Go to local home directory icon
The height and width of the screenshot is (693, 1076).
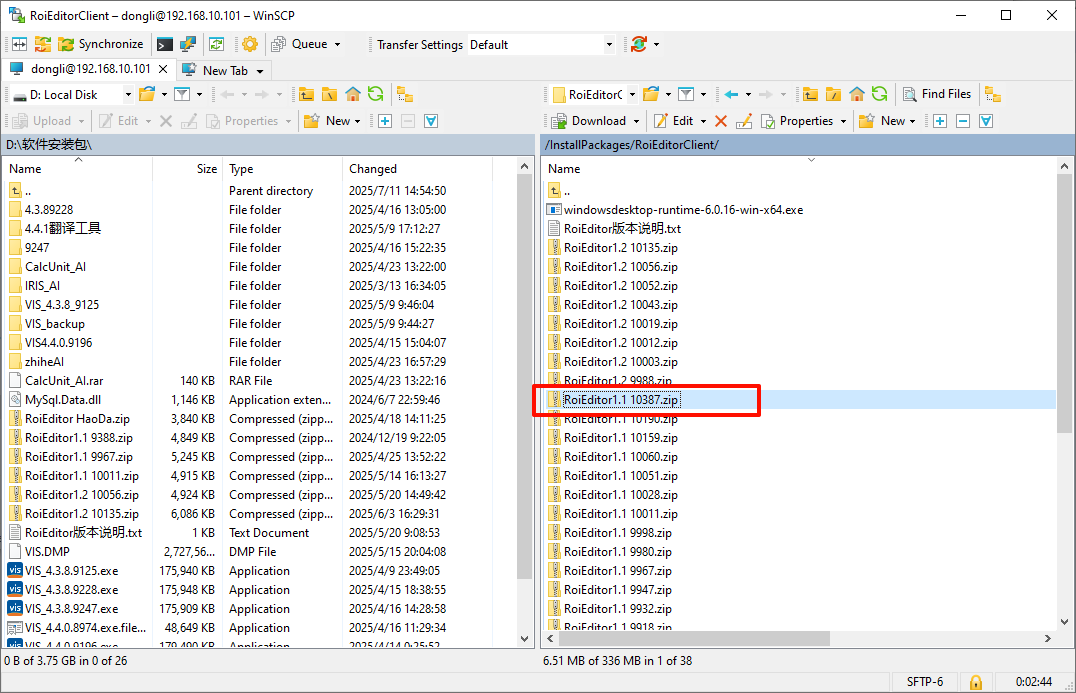[353, 94]
